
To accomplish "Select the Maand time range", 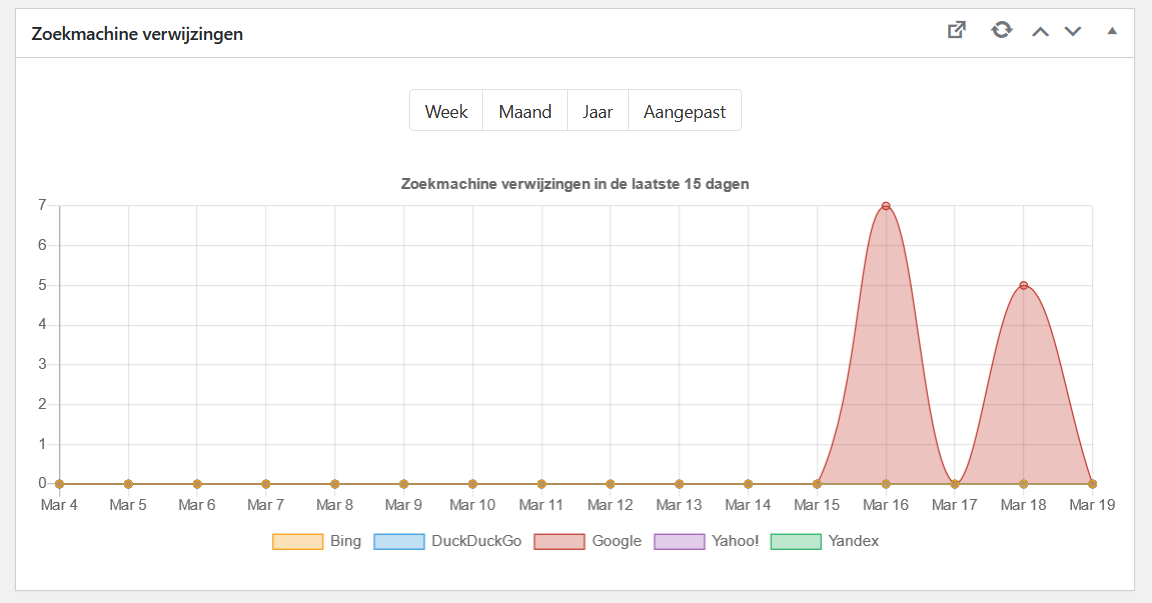I will tap(525, 111).
